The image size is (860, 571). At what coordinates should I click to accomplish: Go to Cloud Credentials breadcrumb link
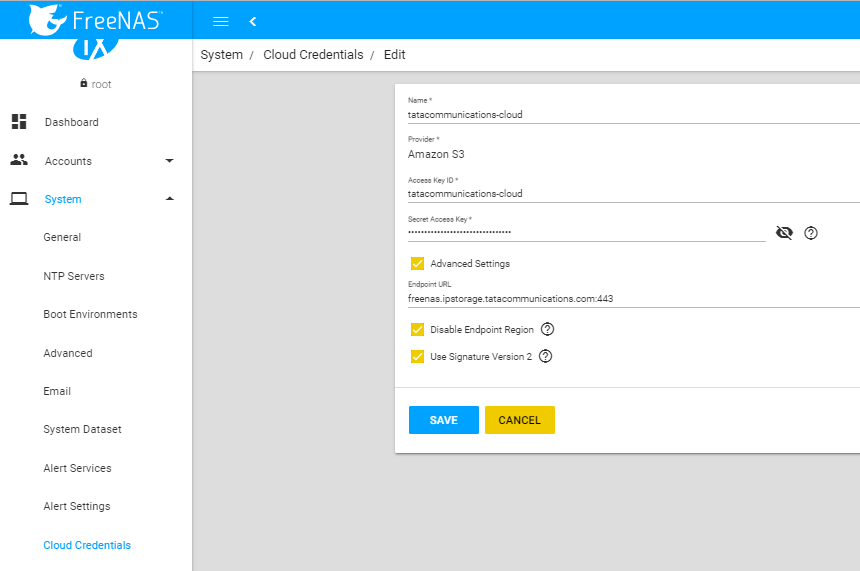point(313,55)
